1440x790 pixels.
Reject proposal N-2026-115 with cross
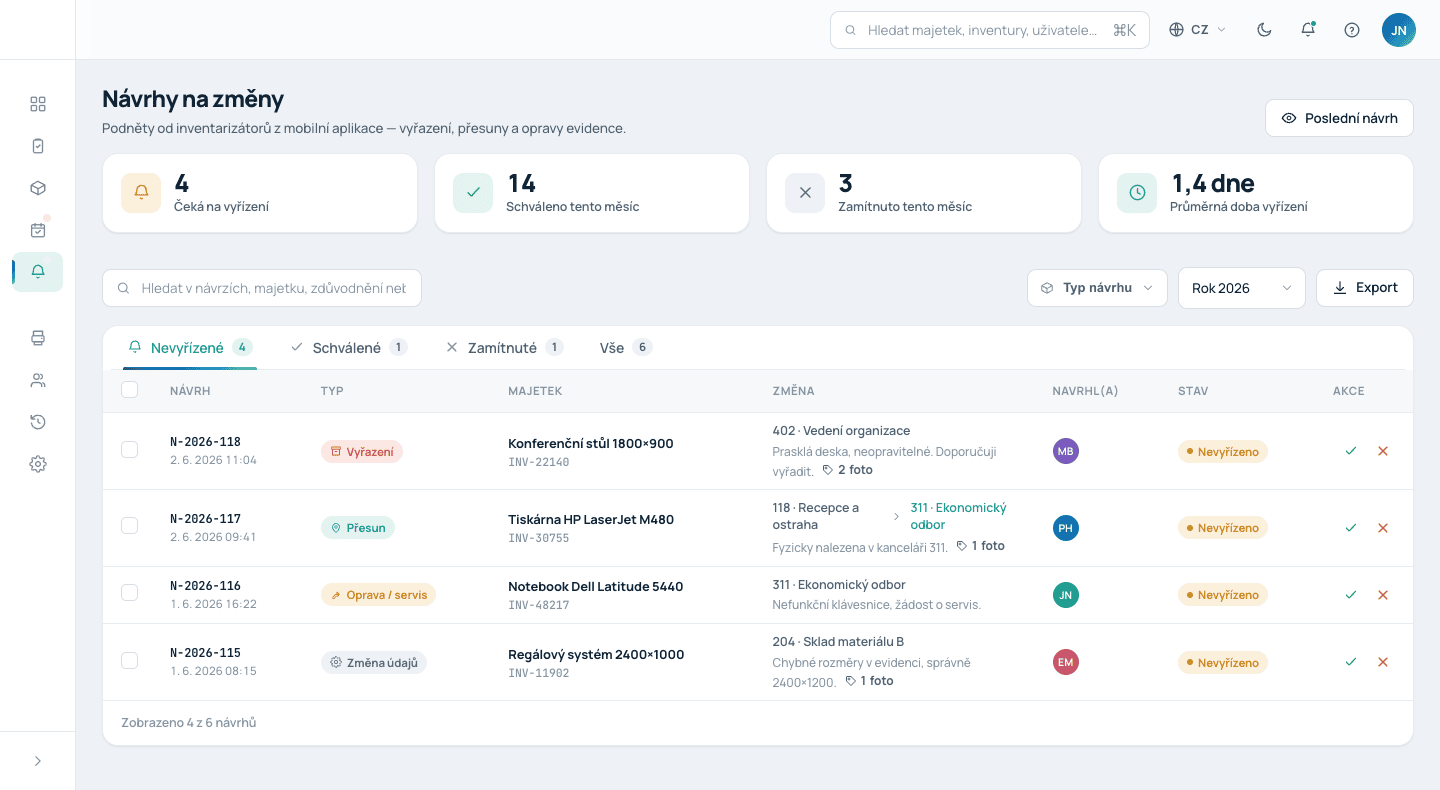(1383, 662)
